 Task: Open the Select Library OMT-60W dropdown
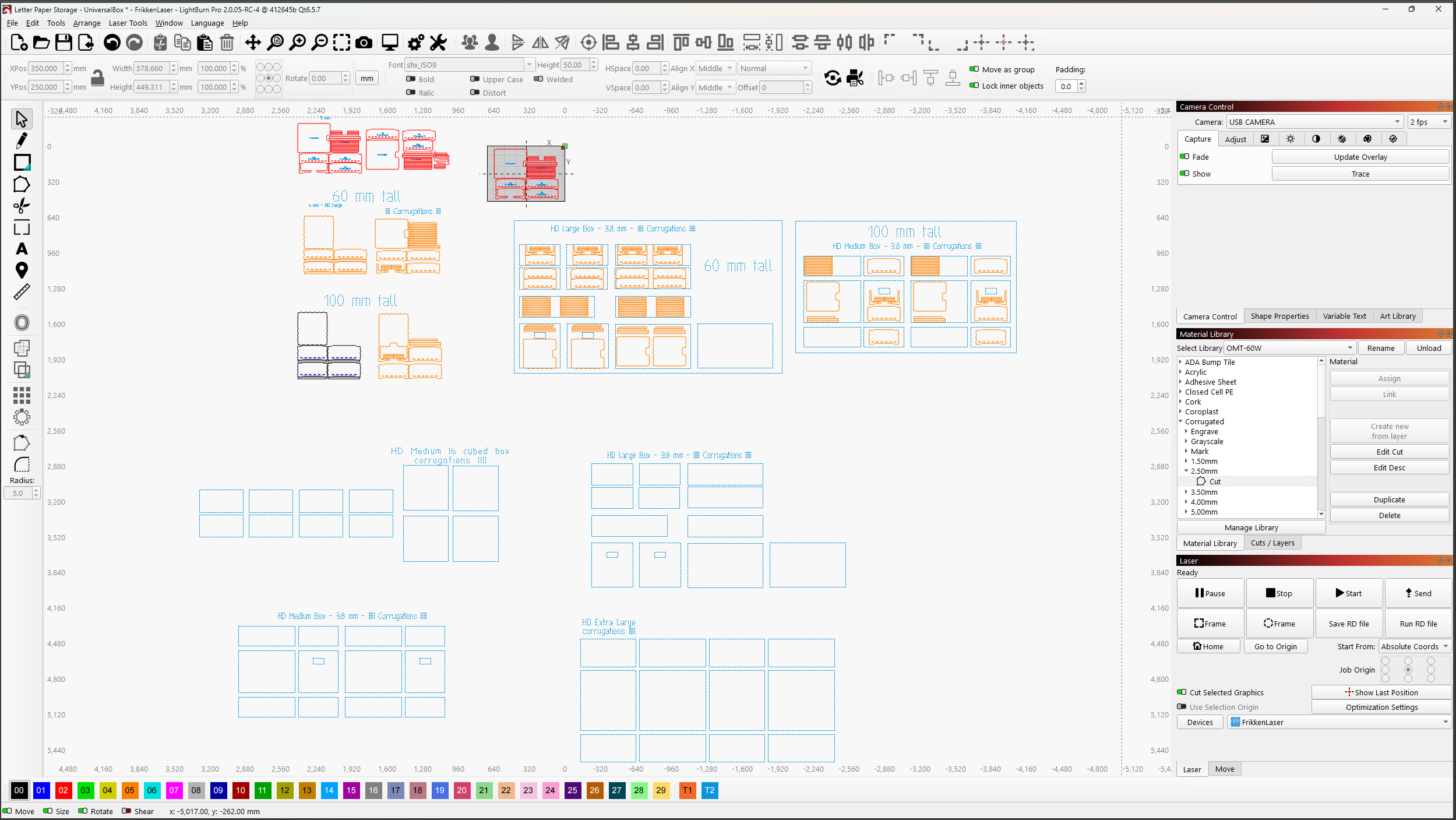tap(1349, 348)
